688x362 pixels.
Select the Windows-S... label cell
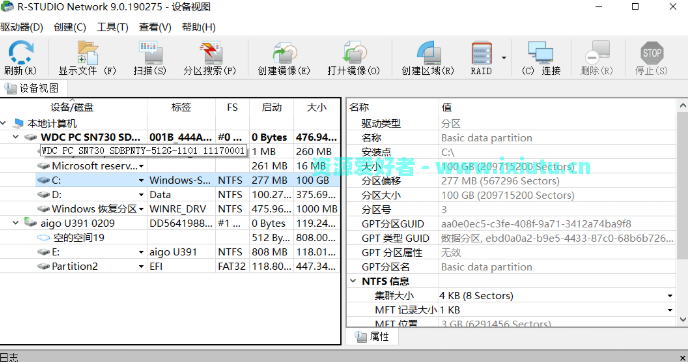coord(181,180)
